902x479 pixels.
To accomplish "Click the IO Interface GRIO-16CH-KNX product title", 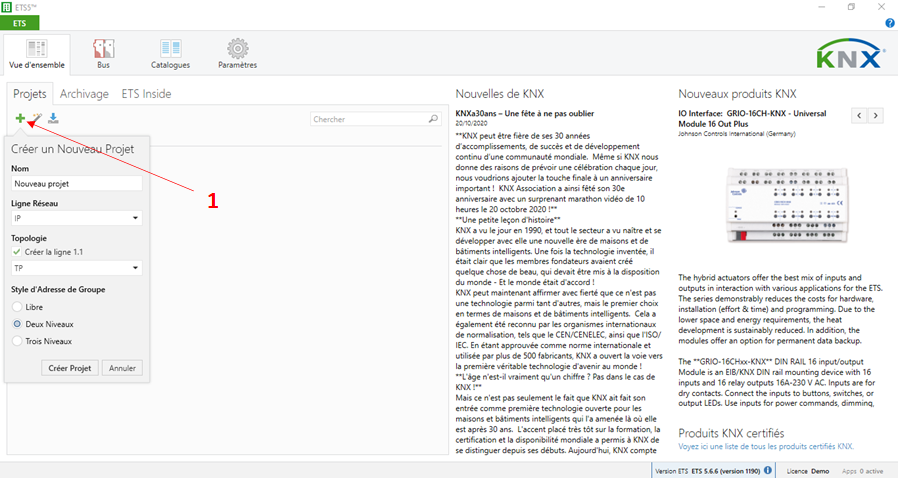I will point(752,118).
